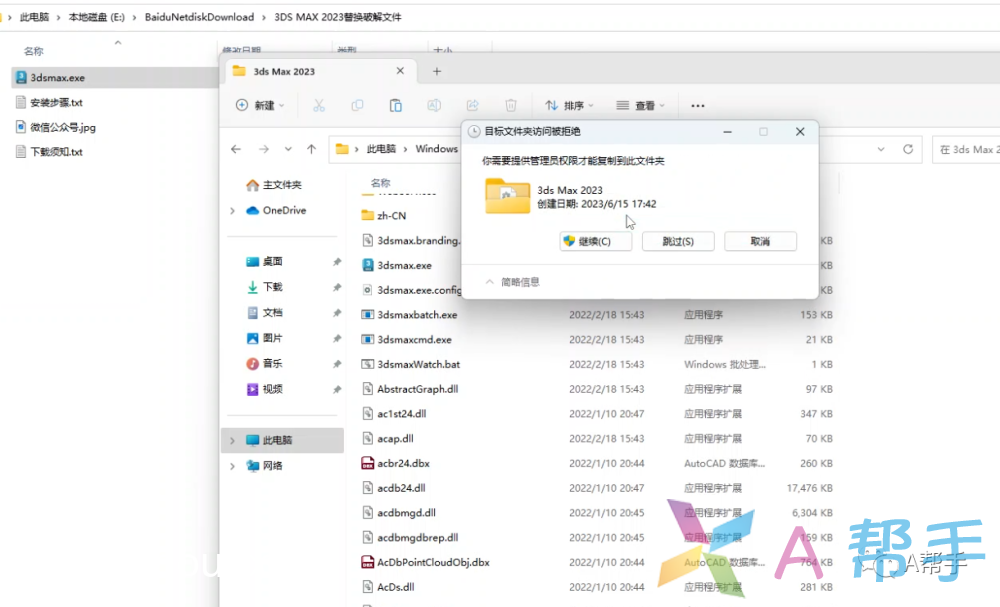Click the Copy icon in toolbar
Screen dimensions: 1000x607
357,105
